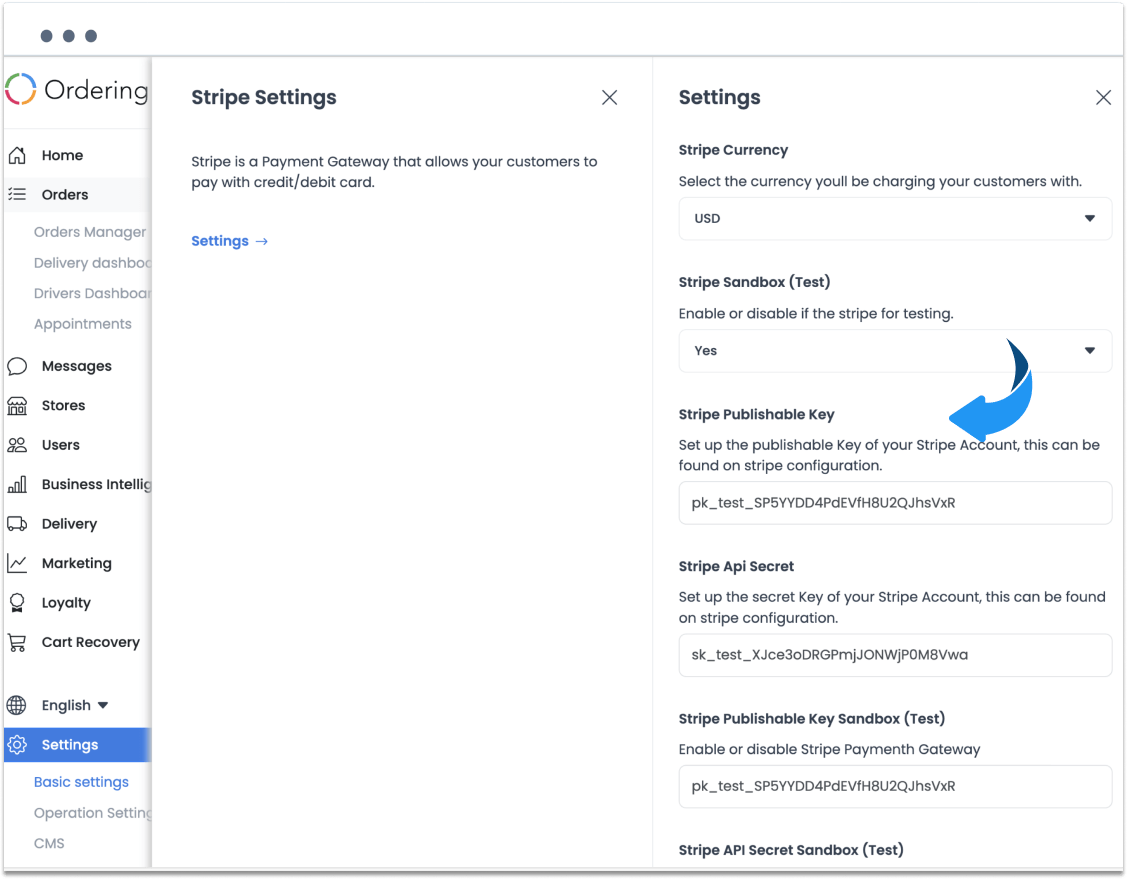Click the Stripe Currency label
The width and height of the screenshot is (1127, 880).
click(x=733, y=150)
